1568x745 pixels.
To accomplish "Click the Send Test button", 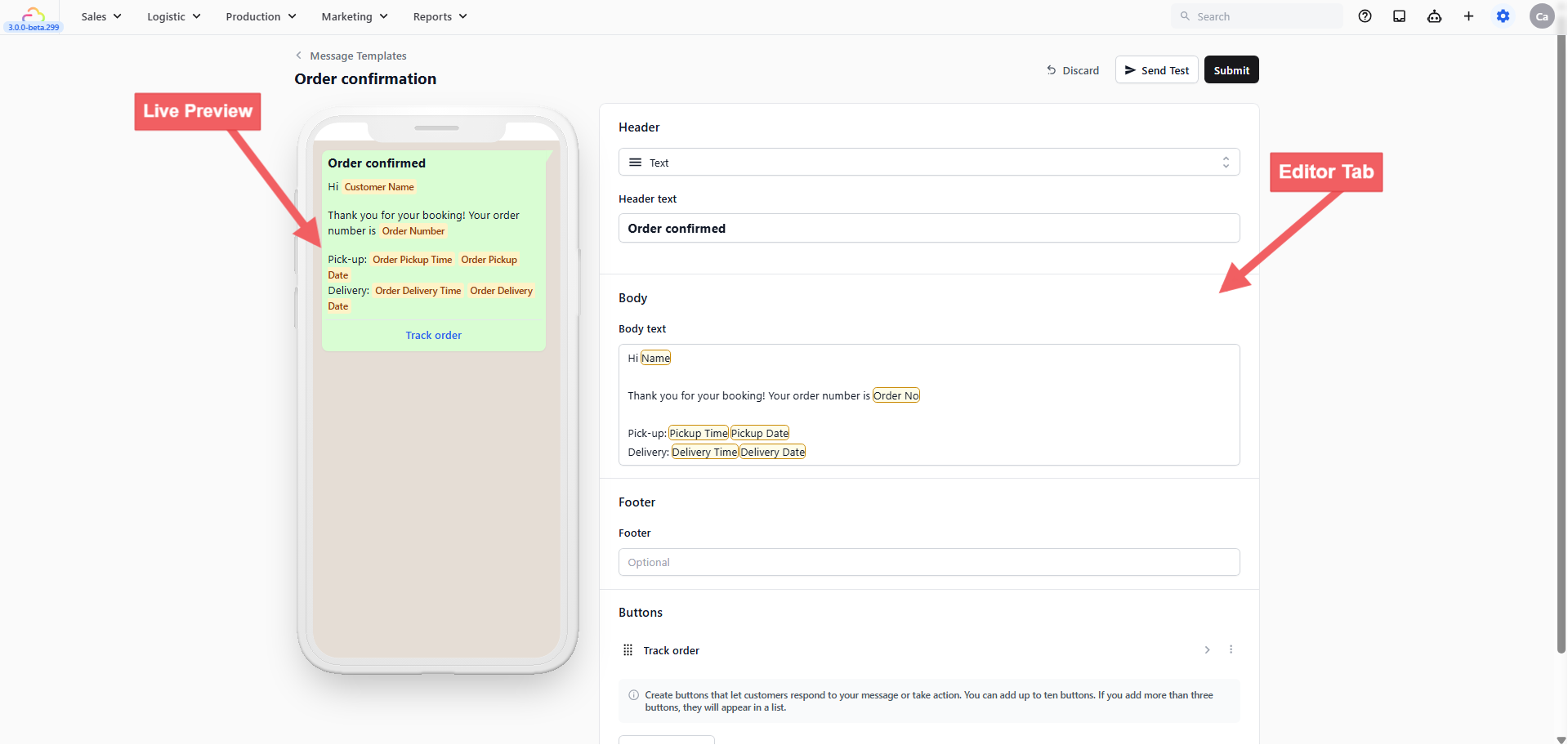I will click(x=1156, y=70).
